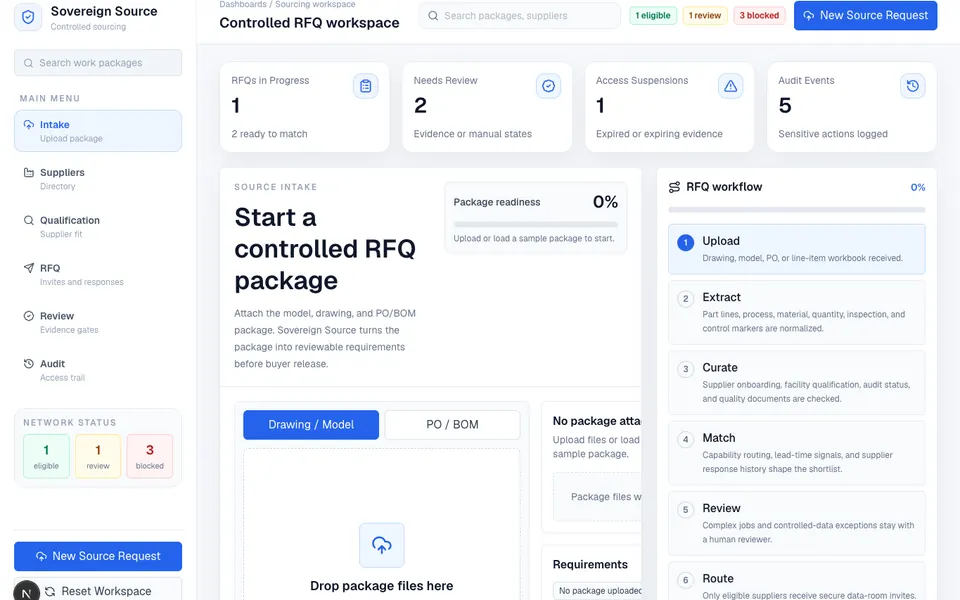Click the step 1 number badge for Upload
Viewport: 960px width, 600px height.
pyautogui.click(x=685, y=242)
